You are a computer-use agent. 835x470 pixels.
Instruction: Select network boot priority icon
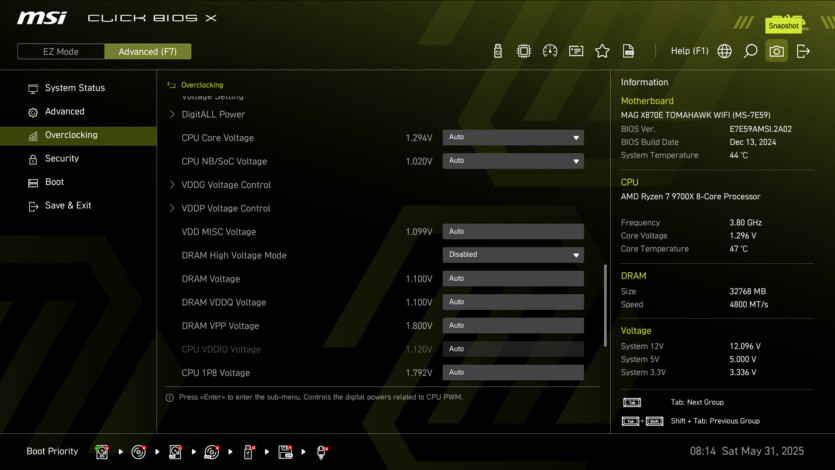[322, 452]
